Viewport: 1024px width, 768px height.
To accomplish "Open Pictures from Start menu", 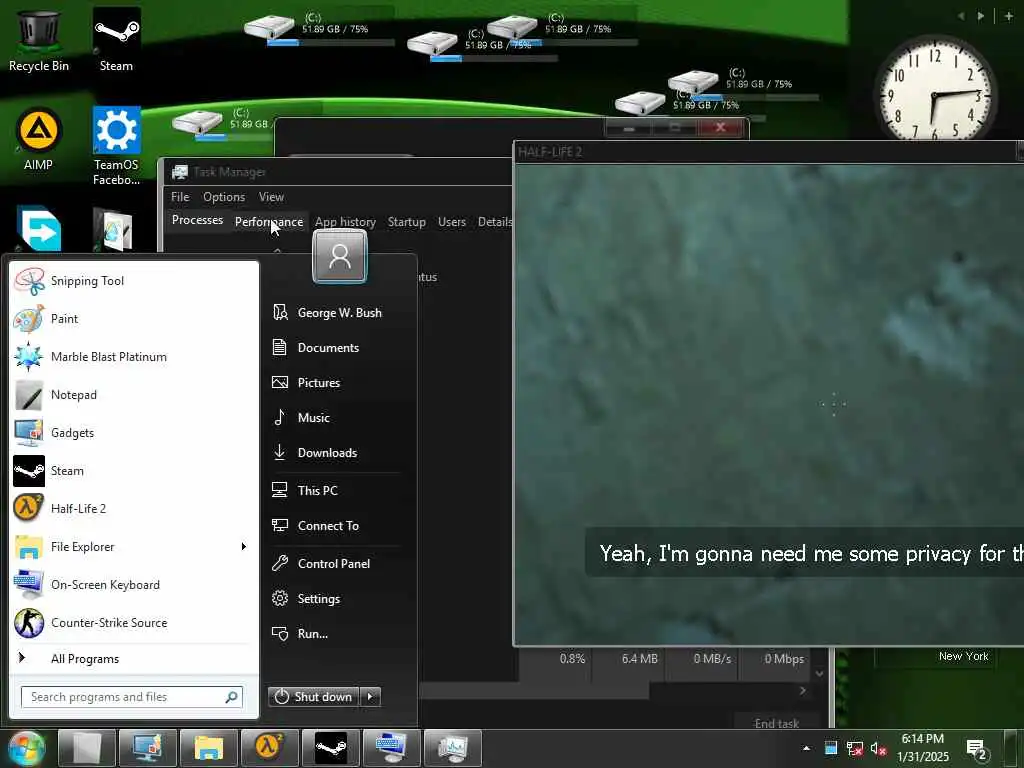I will coord(335,383).
